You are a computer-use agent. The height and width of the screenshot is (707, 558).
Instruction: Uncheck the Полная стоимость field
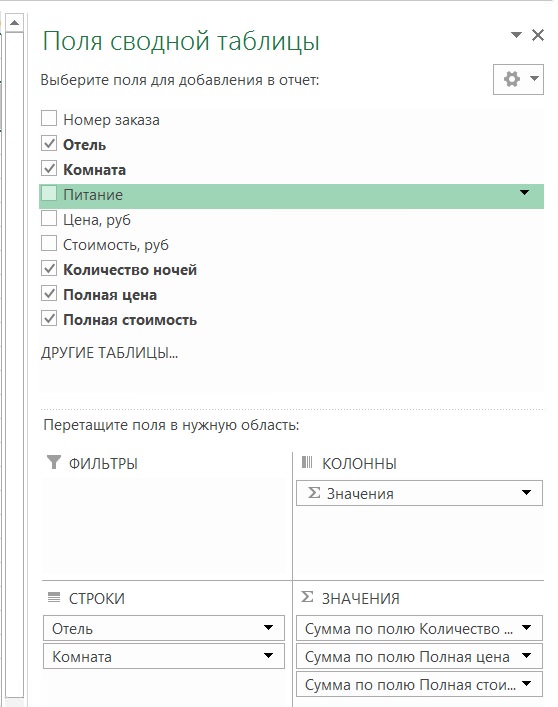pos(49,319)
